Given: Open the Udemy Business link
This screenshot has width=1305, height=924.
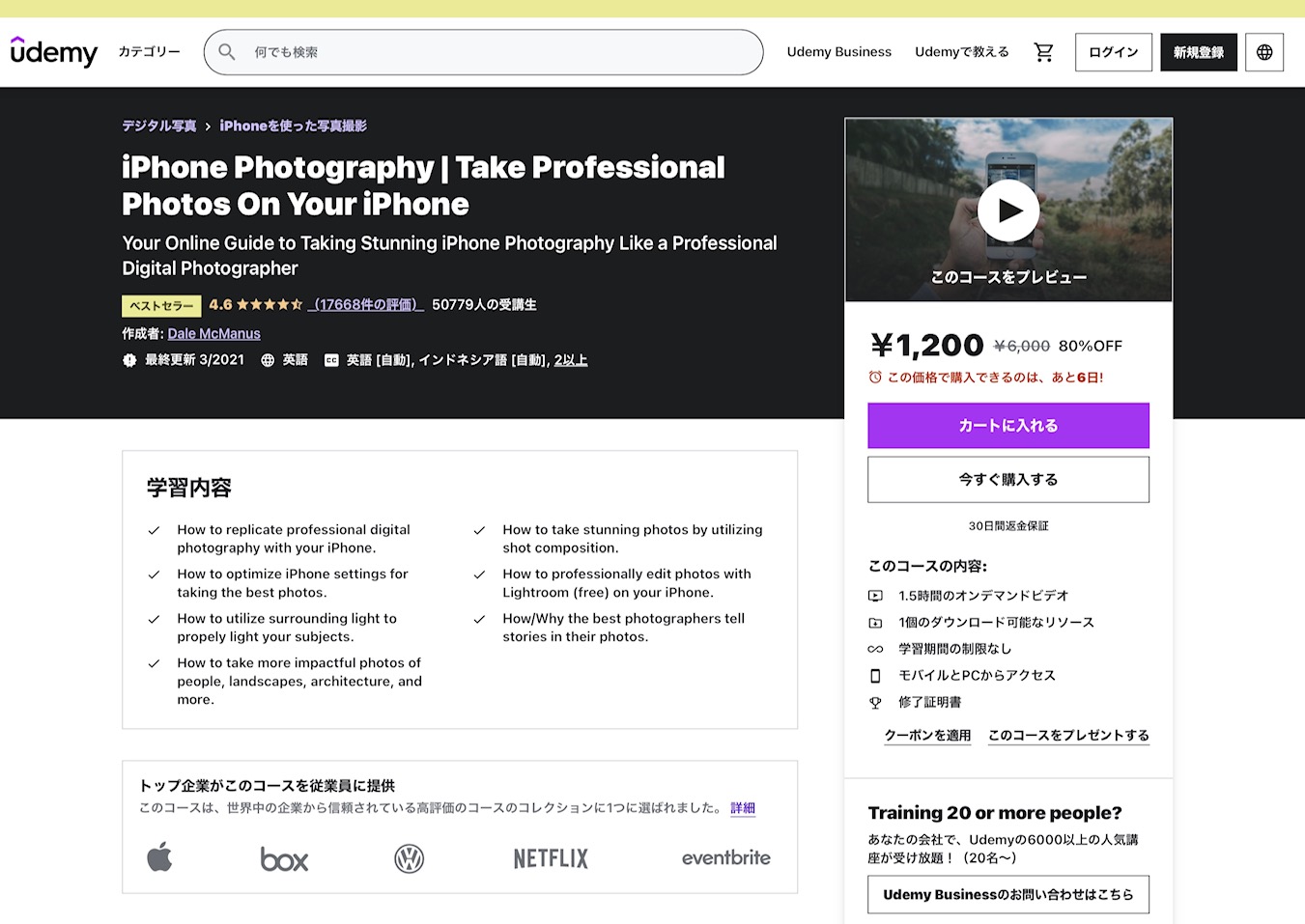Looking at the screenshot, I should click(839, 52).
